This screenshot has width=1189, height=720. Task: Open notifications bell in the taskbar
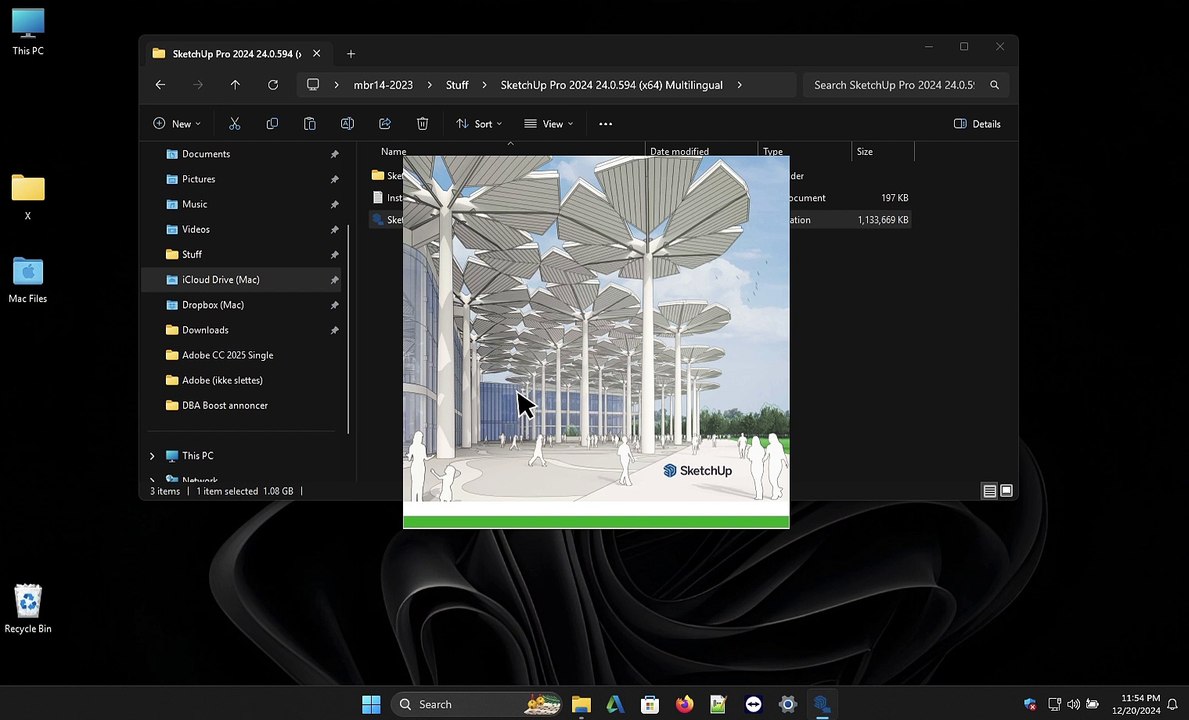(1172, 704)
